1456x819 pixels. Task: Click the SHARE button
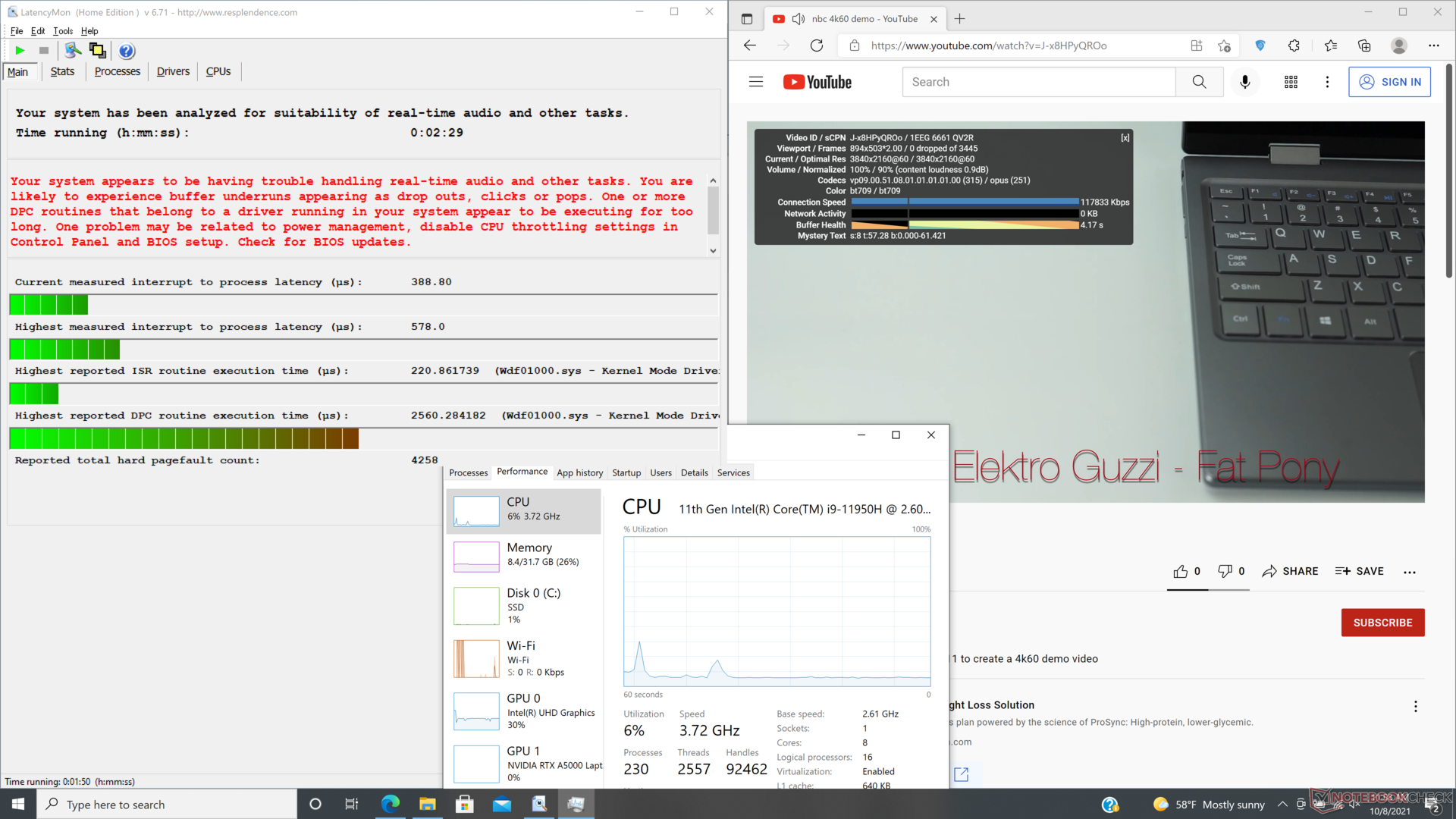click(x=1290, y=571)
